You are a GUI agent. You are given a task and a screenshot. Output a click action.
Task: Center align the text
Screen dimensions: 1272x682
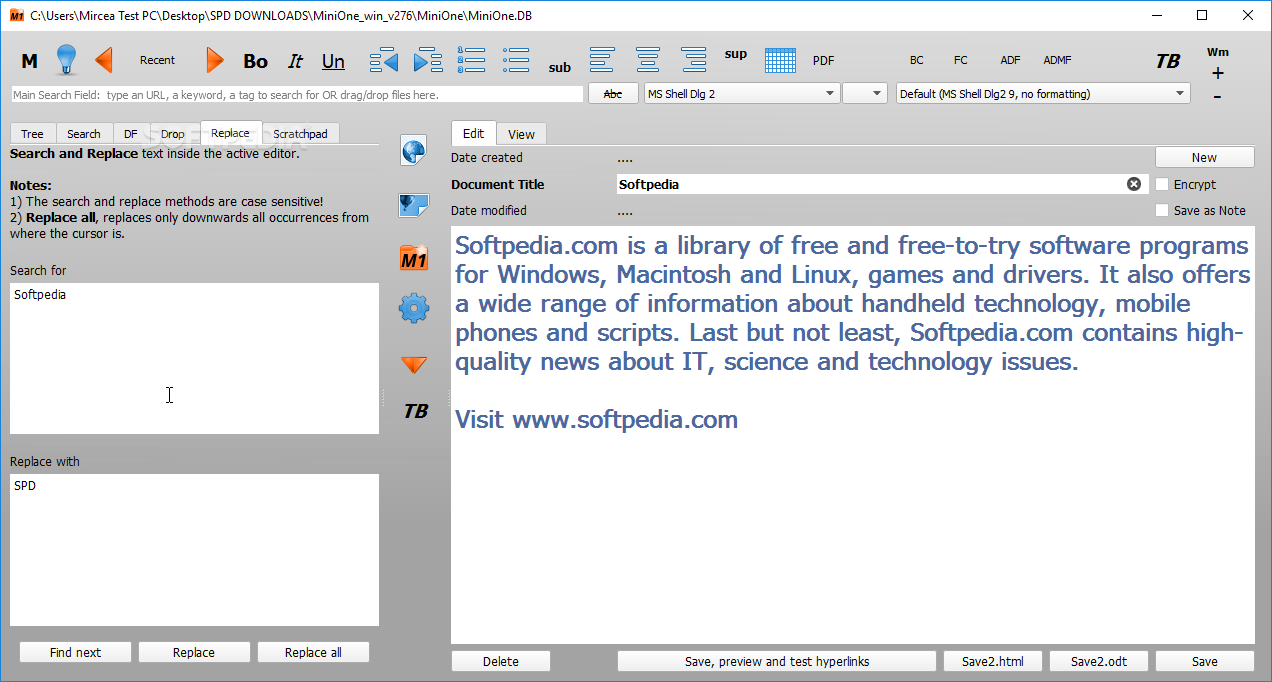pos(648,60)
